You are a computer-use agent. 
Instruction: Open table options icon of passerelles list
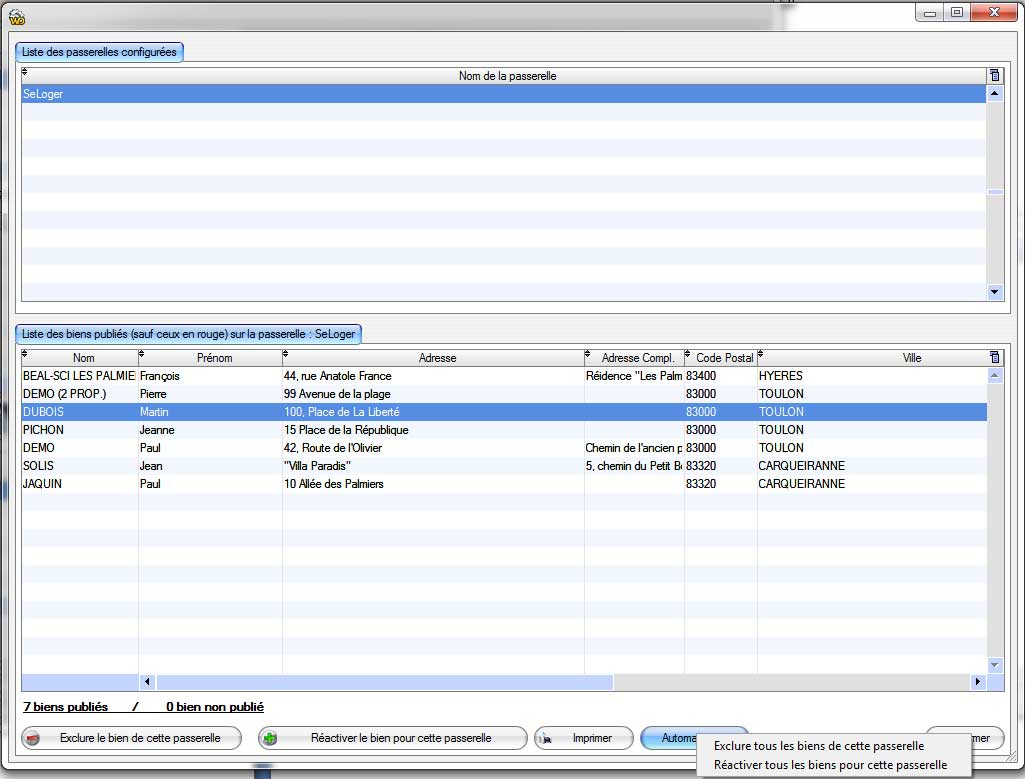point(994,76)
